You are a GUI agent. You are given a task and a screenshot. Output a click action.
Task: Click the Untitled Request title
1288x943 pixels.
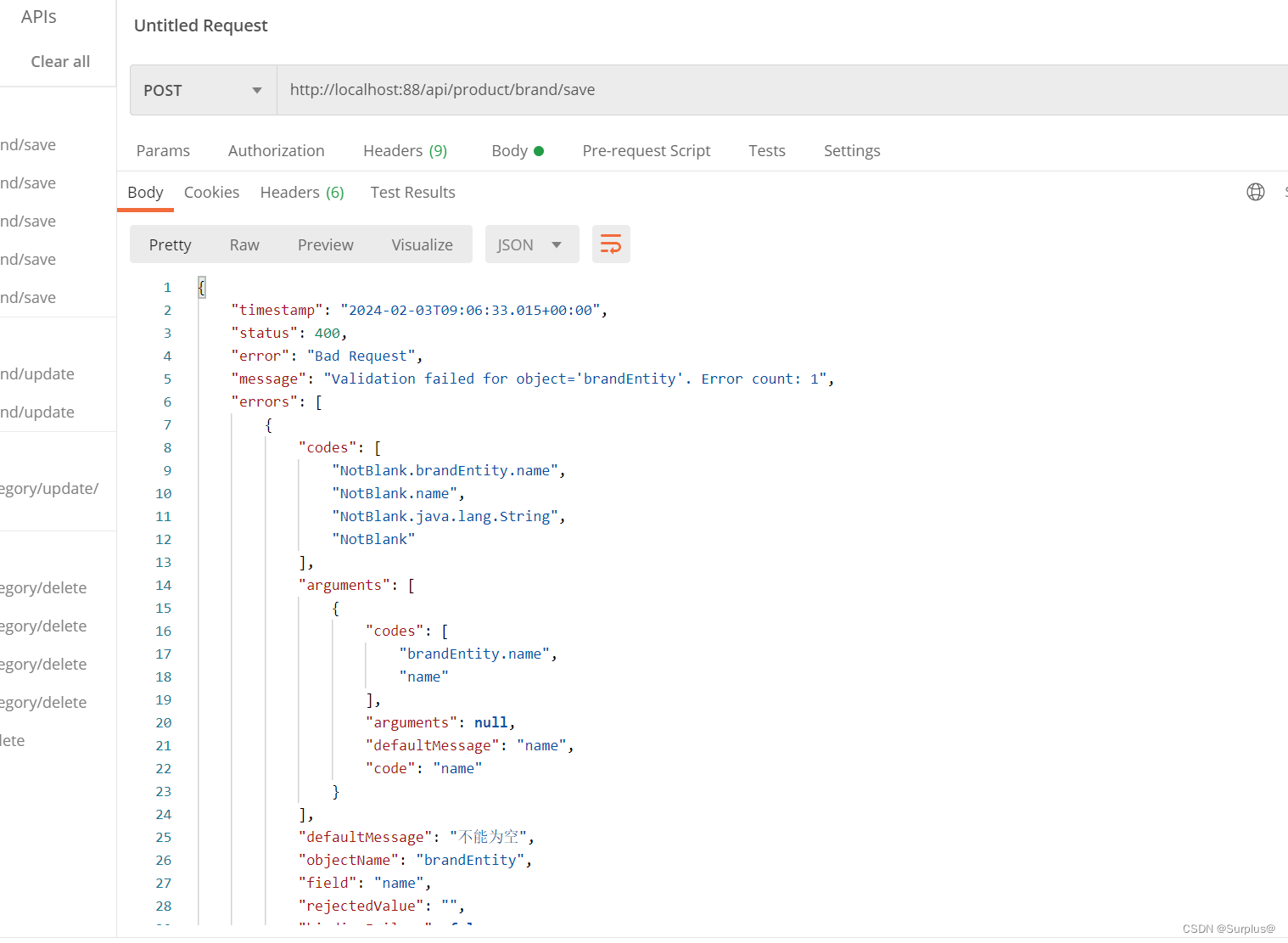[x=200, y=25]
